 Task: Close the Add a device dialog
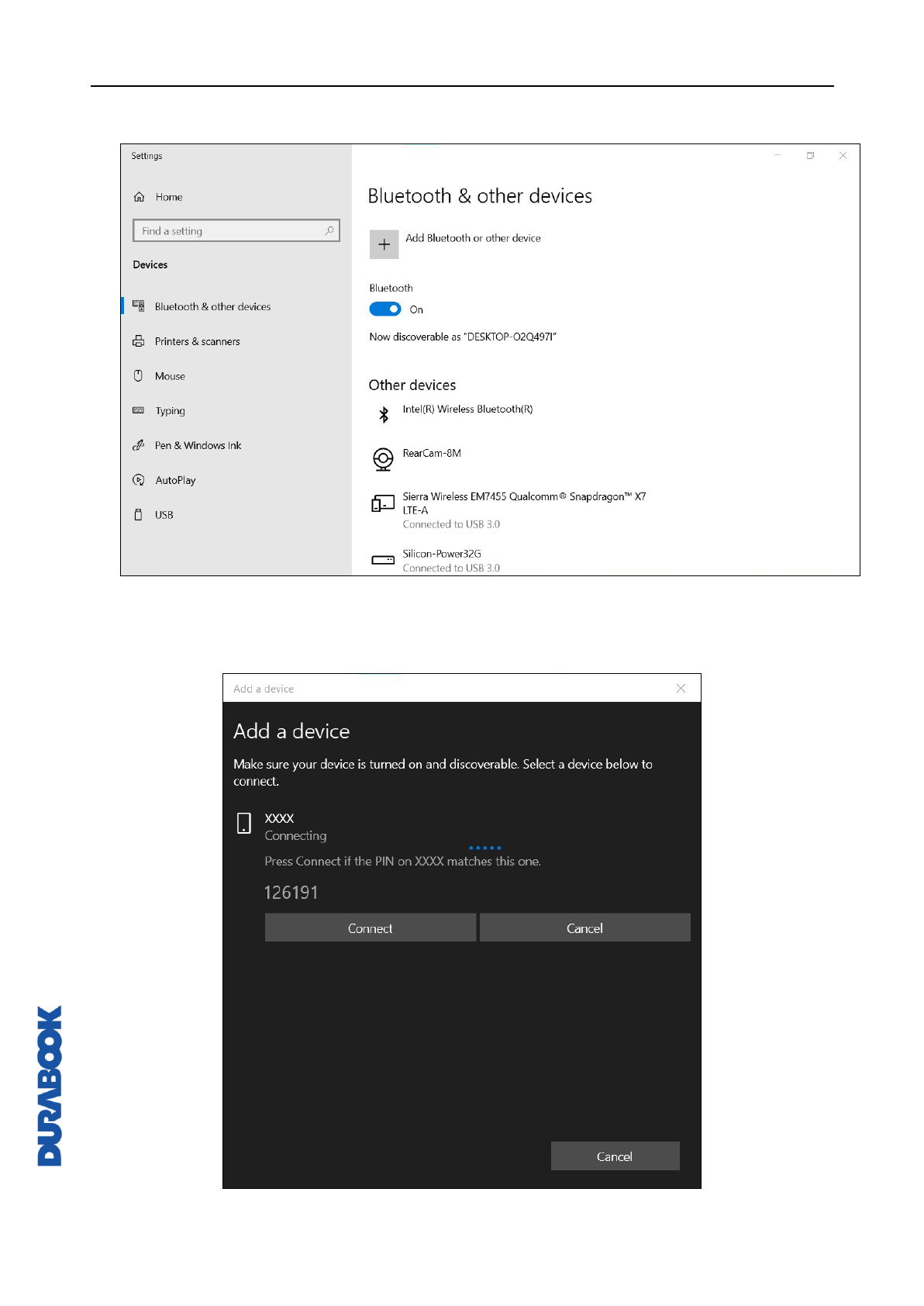(681, 689)
